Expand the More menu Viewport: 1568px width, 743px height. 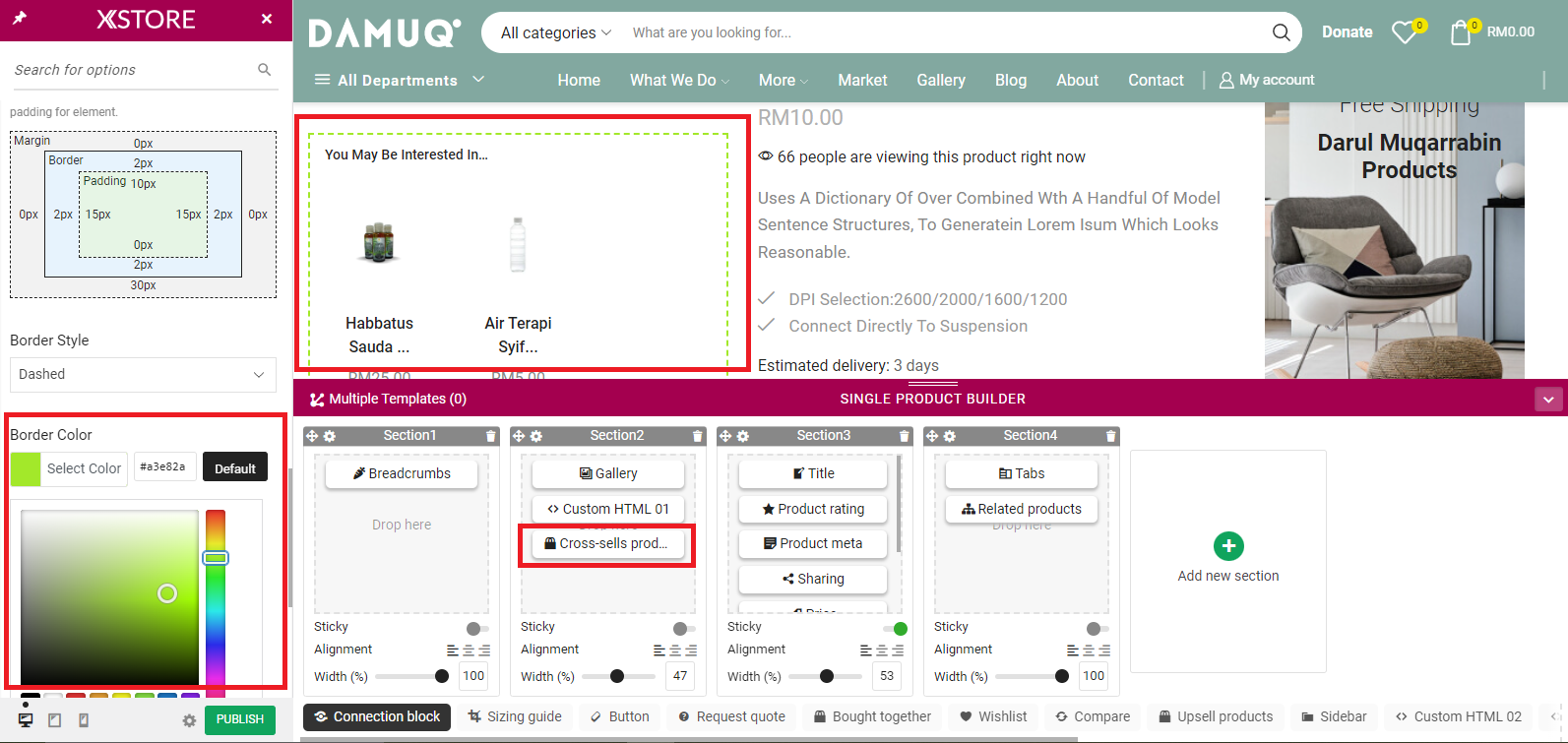(784, 80)
